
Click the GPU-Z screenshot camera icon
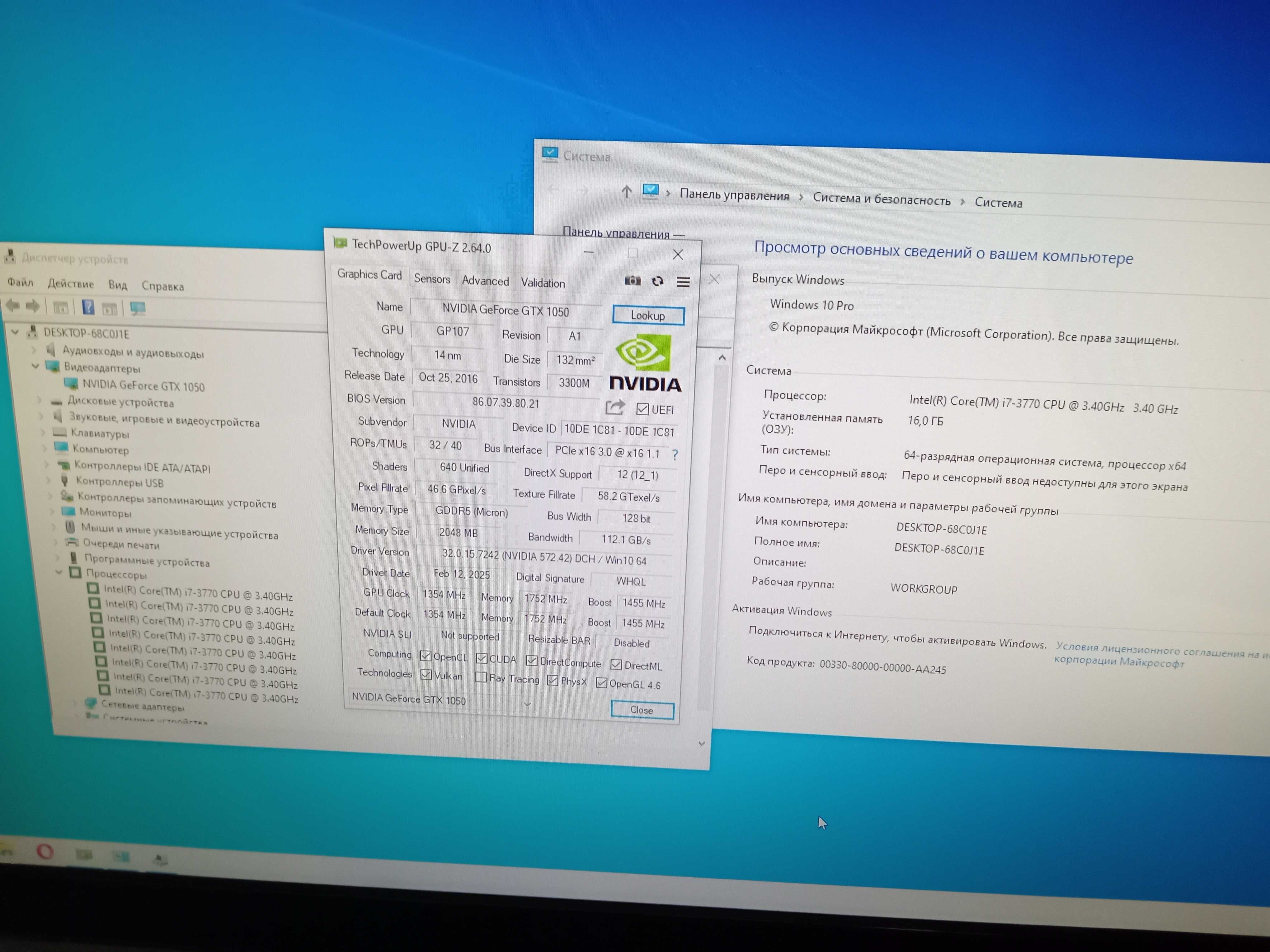[x=632, y=281]
